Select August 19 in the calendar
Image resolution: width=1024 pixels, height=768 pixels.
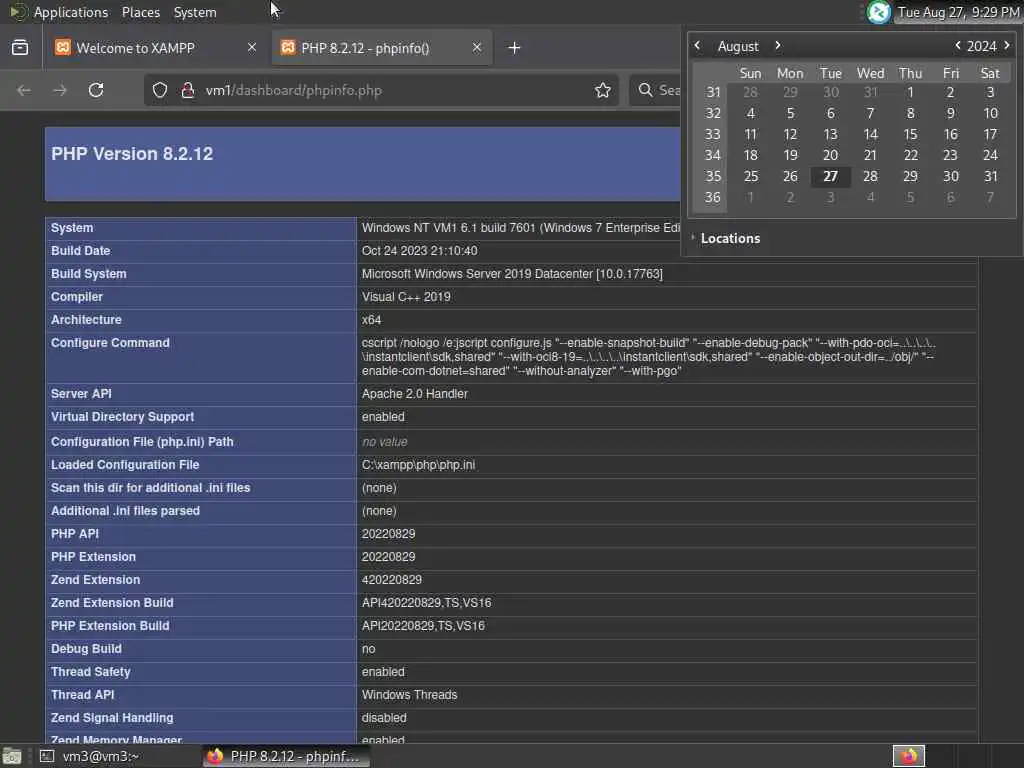(790, 155)
